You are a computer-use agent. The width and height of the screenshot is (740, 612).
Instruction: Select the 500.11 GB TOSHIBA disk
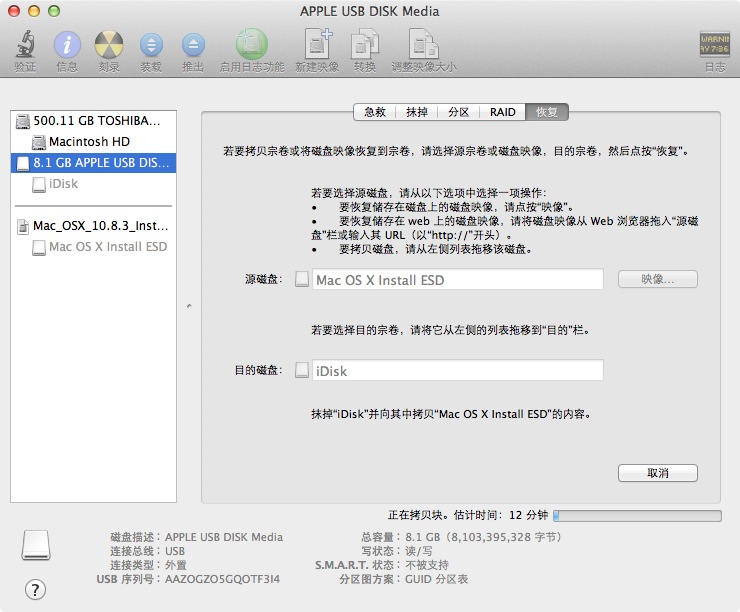coord(93,121)
